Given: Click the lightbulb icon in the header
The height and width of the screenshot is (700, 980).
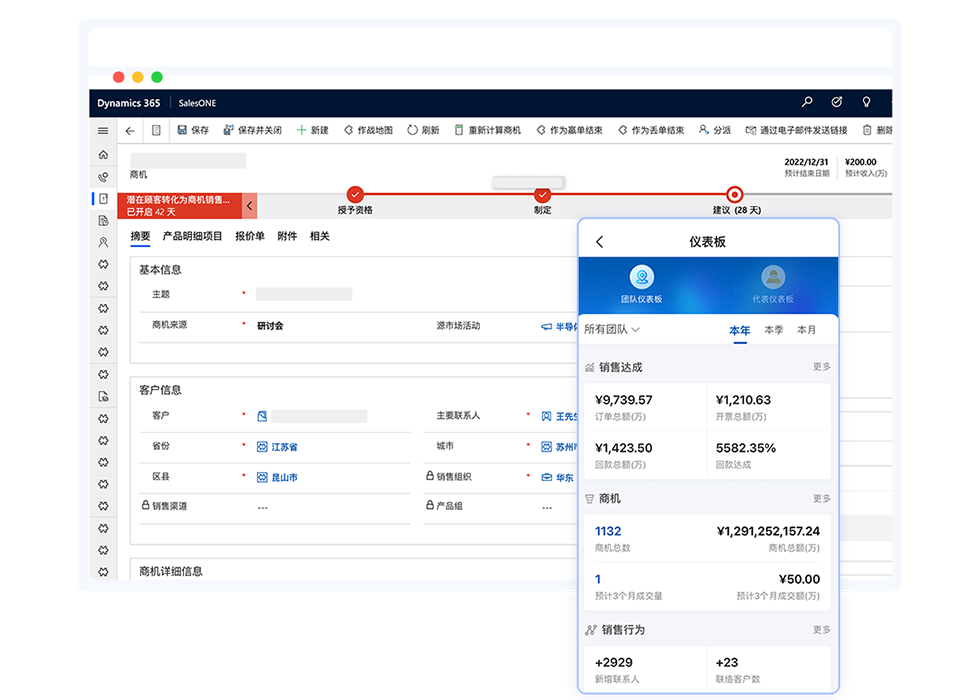Looking at the screenshot, I should 866,103.
